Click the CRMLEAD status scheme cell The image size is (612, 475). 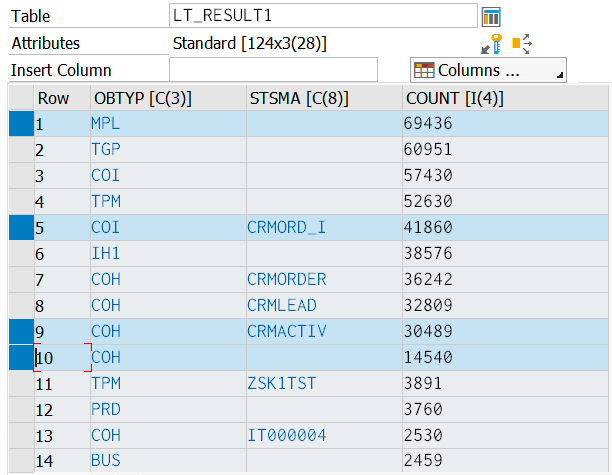(324, 306)
